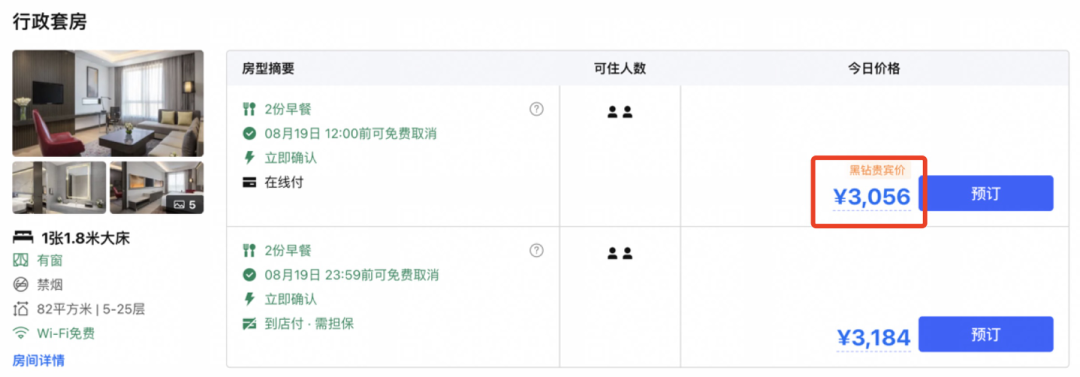Click the window icon next to 有窗

pyautogui.click(x=21, y=260)
